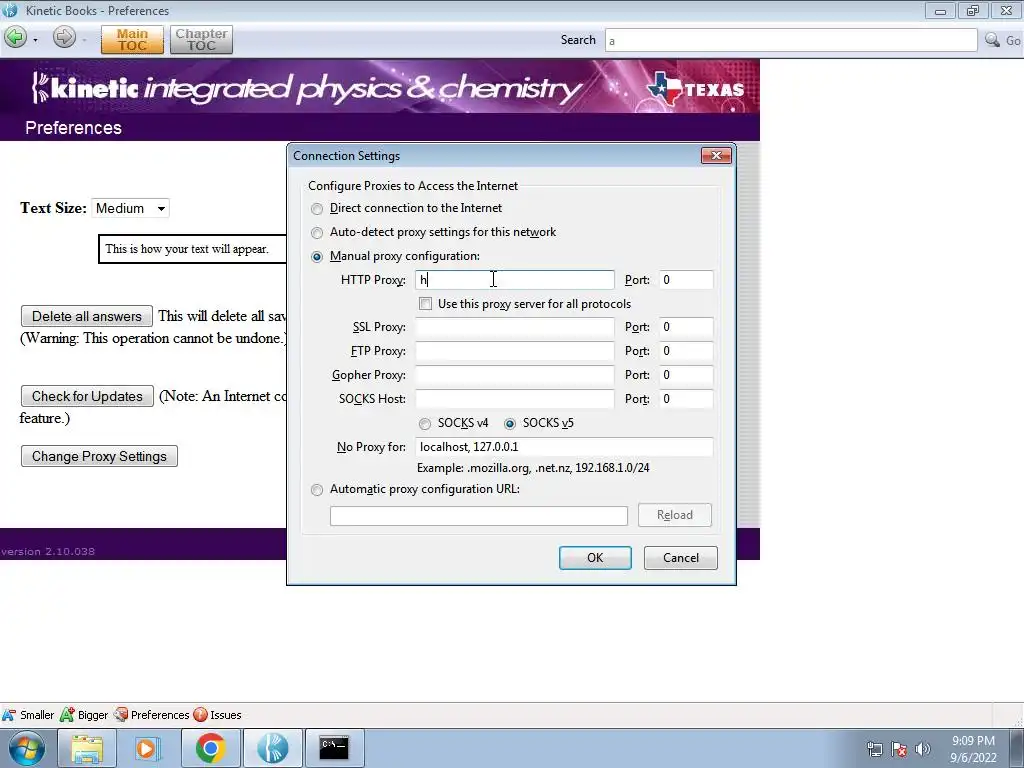Image resolution: width=1024 pixels, height=768 pixels.
Task: Minimize the Kinetic Books window
Action: coord(940,10)
